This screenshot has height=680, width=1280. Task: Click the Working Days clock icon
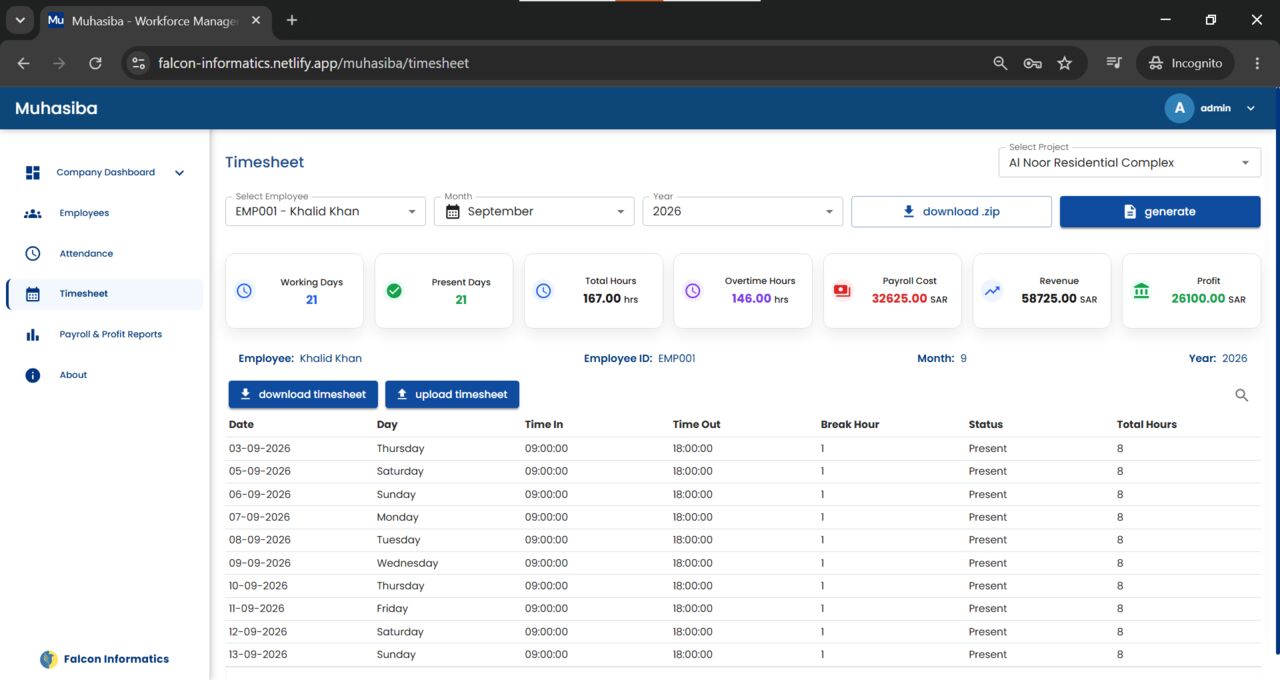pos(244,291)
